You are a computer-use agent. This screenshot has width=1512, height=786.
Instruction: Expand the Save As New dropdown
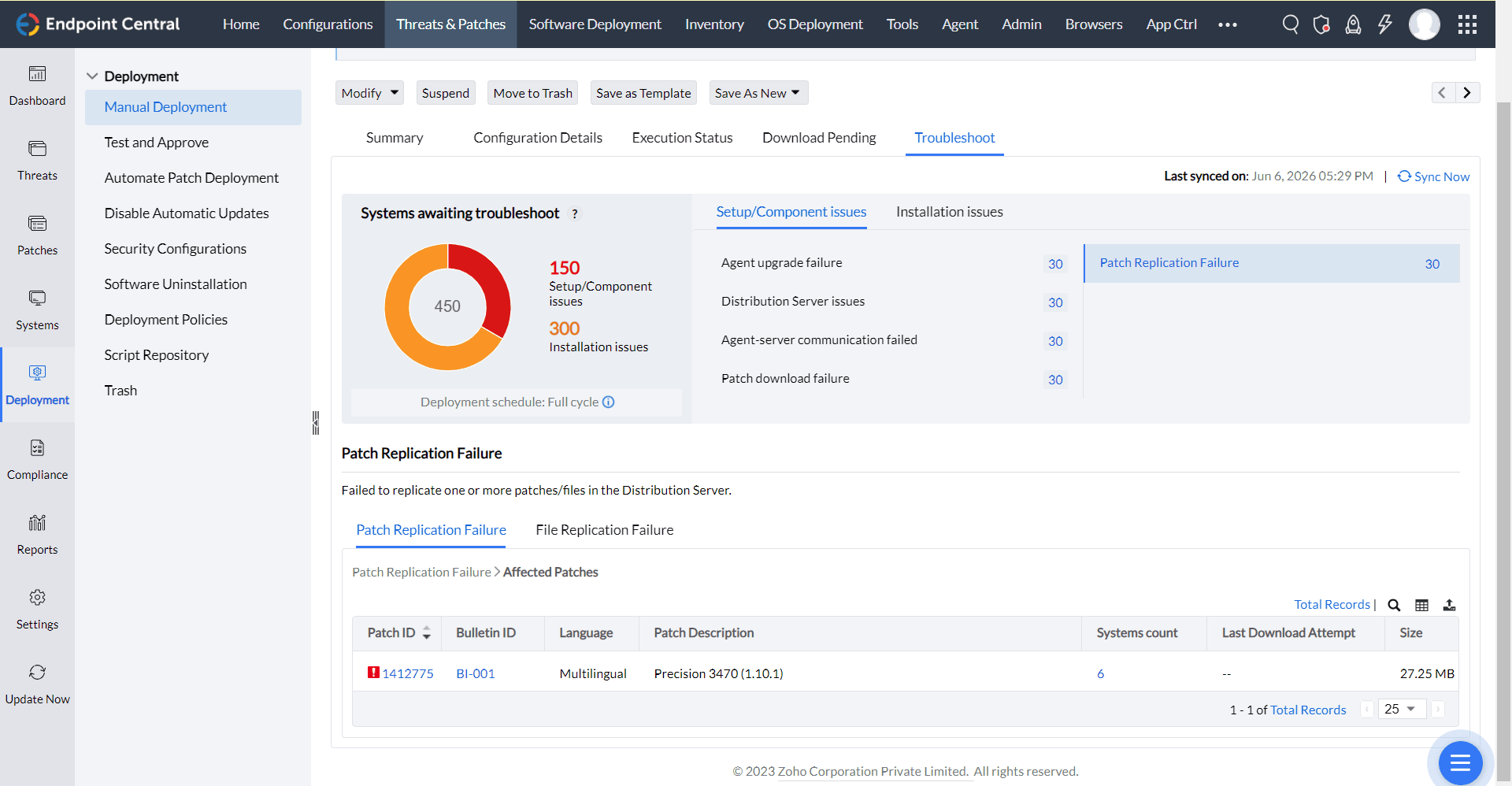pyautogui.click(x=758, y=93)
